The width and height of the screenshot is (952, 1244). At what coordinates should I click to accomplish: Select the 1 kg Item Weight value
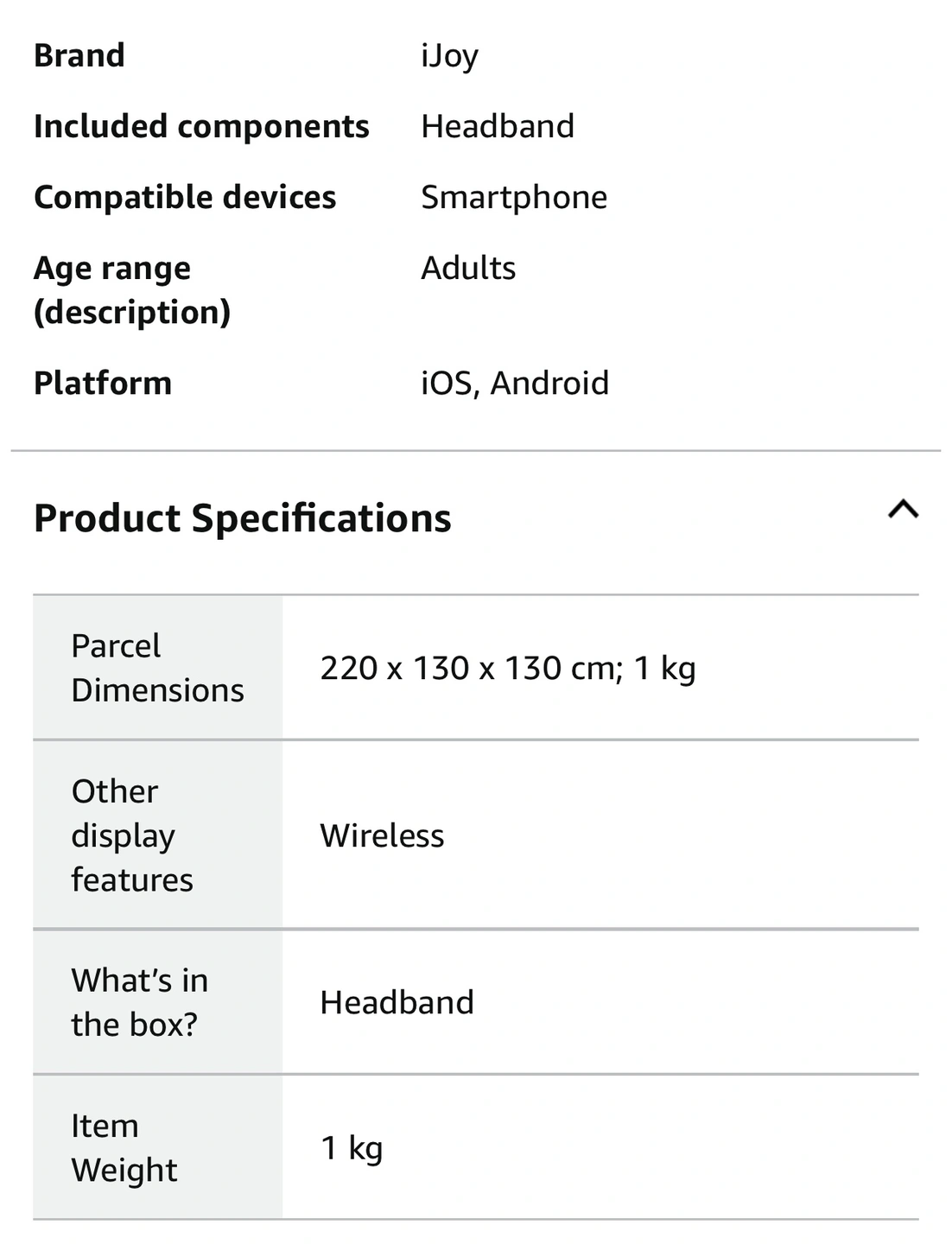point(352,1148)
